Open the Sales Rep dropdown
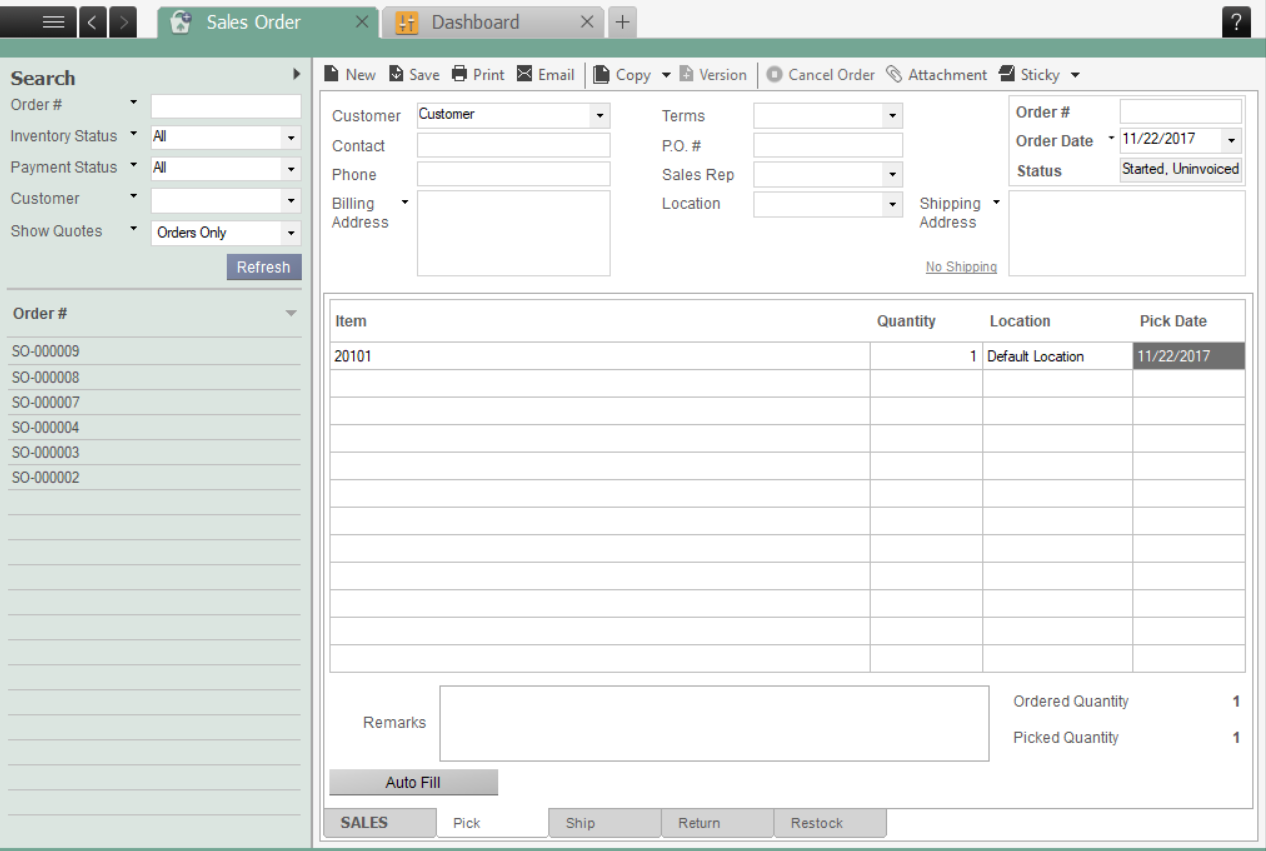The height and width of the screenshot is (851, 1266). (892, 175)
